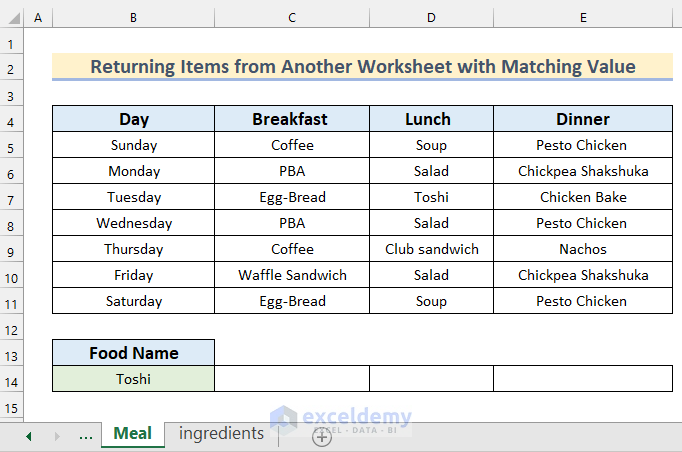Select row 14 header
The width and height of the screenshot is (682, 452).
click(11, 379)
